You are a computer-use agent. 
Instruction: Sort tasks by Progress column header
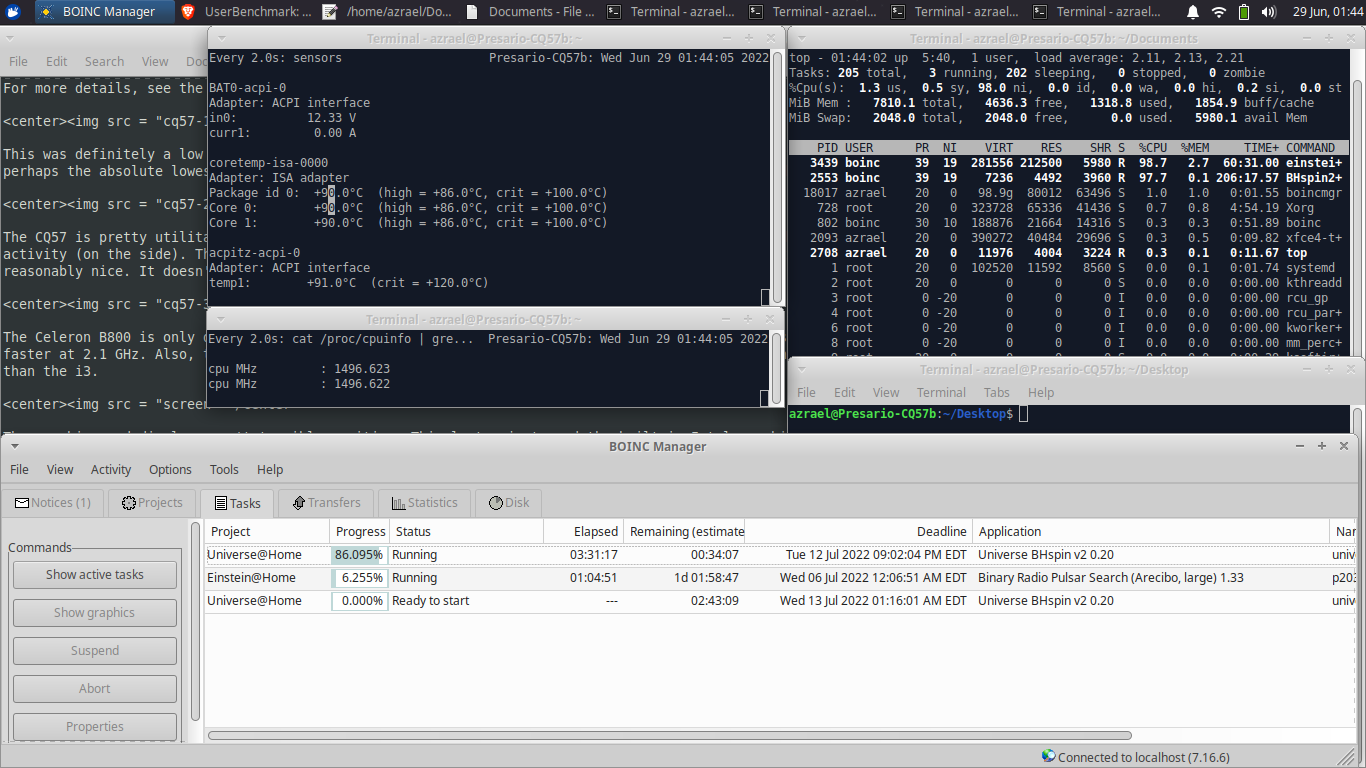(x=359, y=531)
